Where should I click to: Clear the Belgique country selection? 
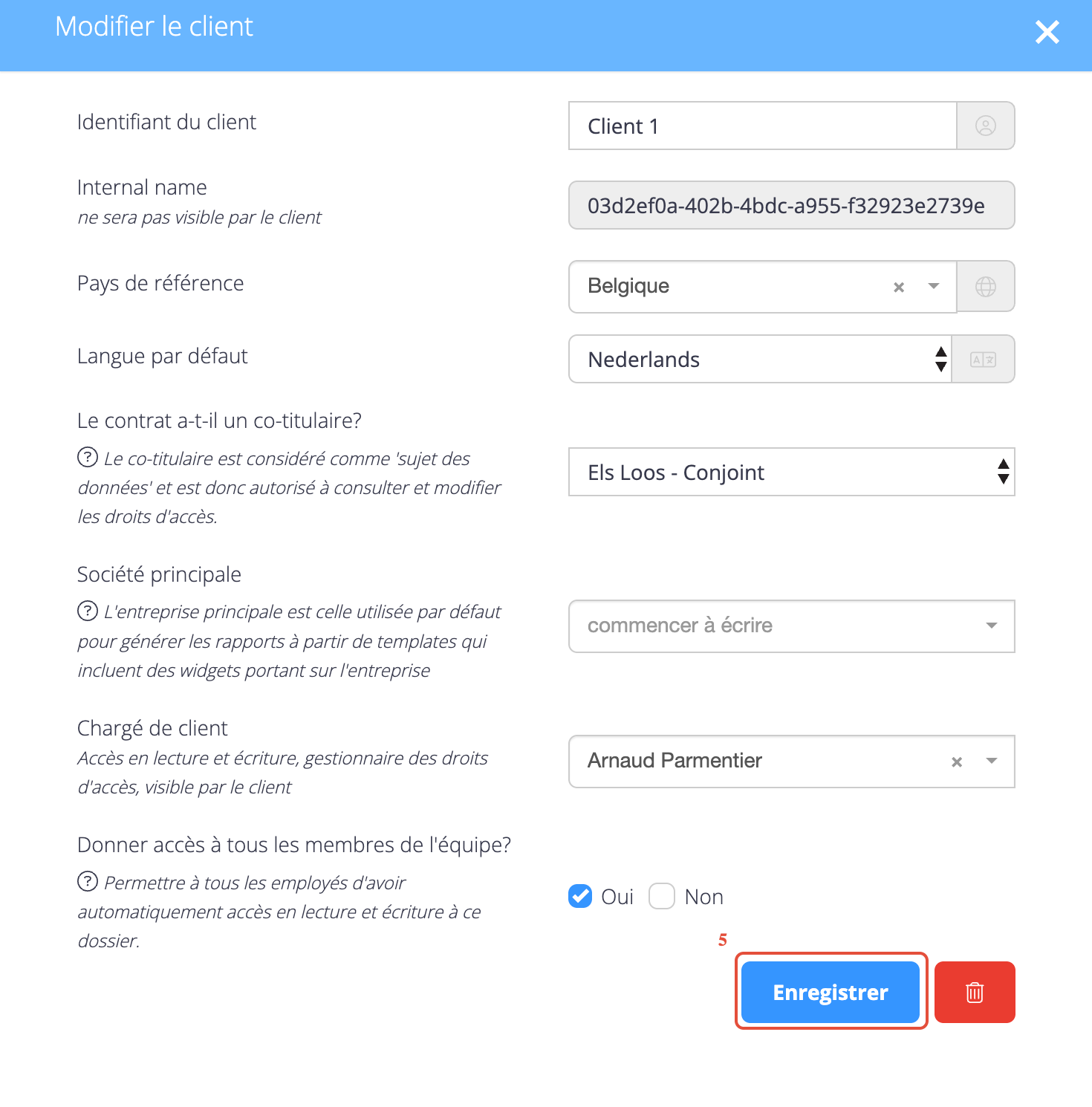click(x=899, y=287)
